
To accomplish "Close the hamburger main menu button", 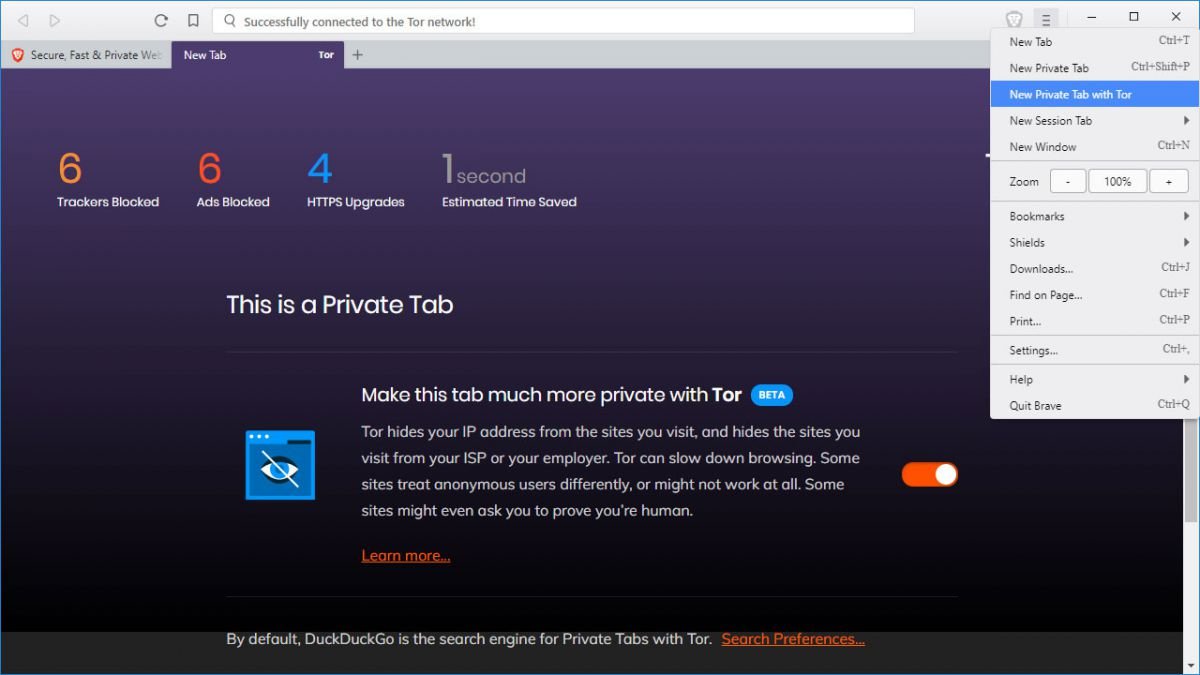I will (x=1045, y=19).
